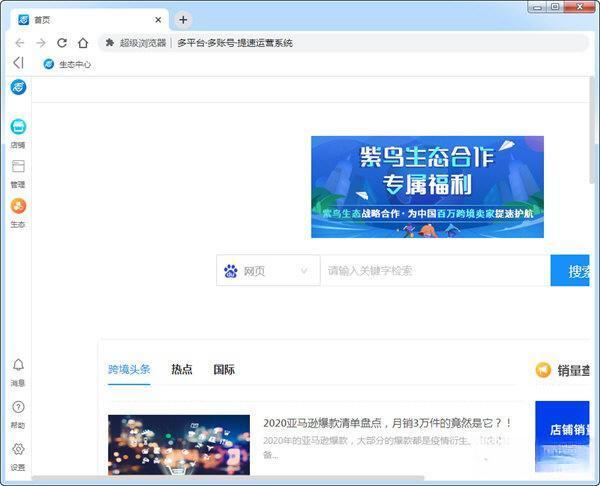This screenshot has height=486, width=600.
Task: Click the blue logo in sidebar
Action: [x=18, y=87]
